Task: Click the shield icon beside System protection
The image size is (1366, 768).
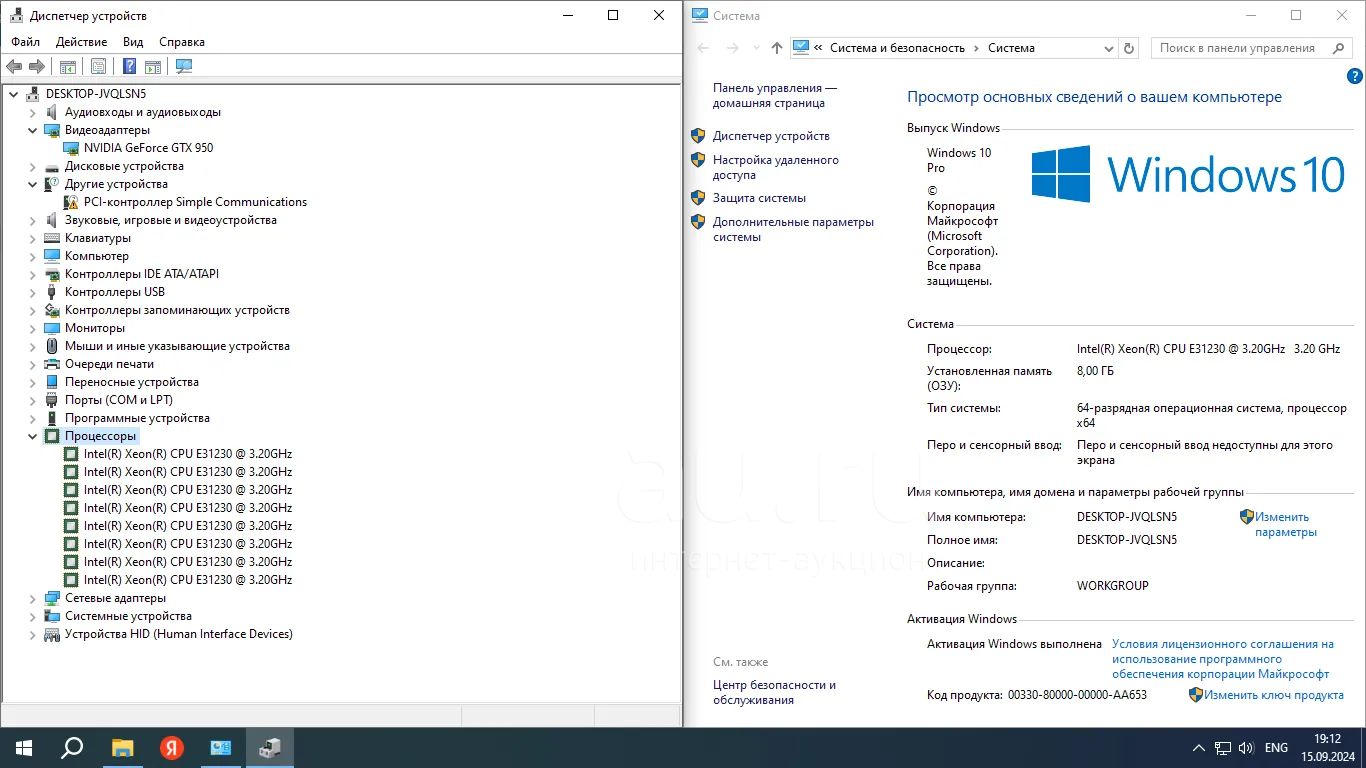Action: point(698,198)
